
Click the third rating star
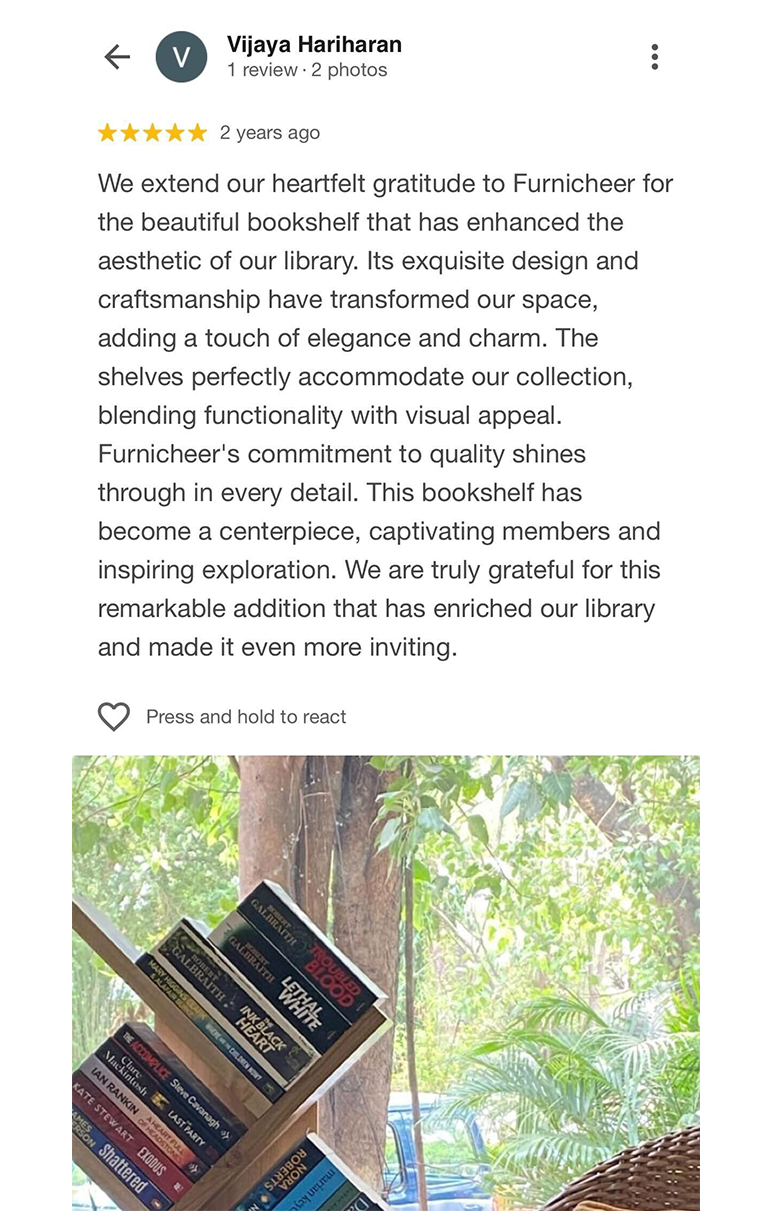(152, 133)
